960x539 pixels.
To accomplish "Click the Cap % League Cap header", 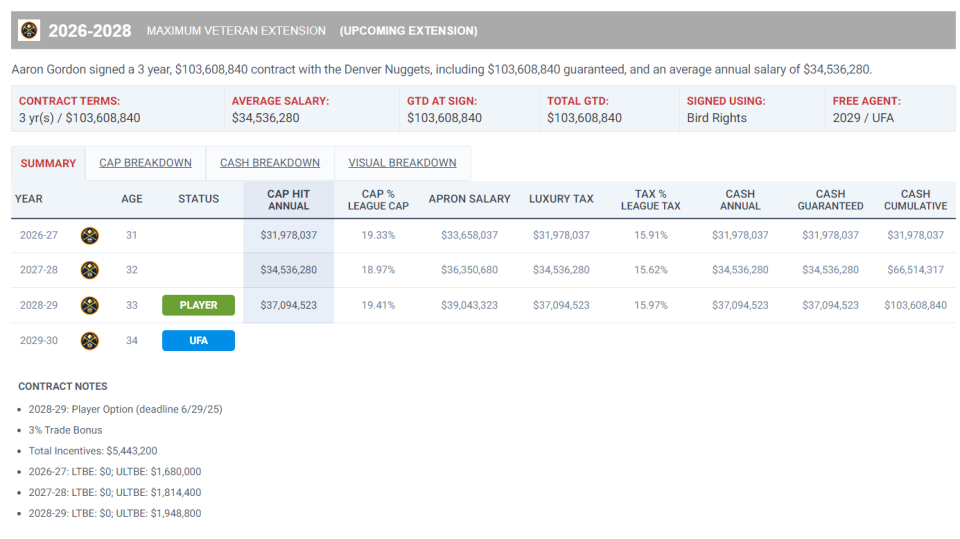I will pos(378,199).
